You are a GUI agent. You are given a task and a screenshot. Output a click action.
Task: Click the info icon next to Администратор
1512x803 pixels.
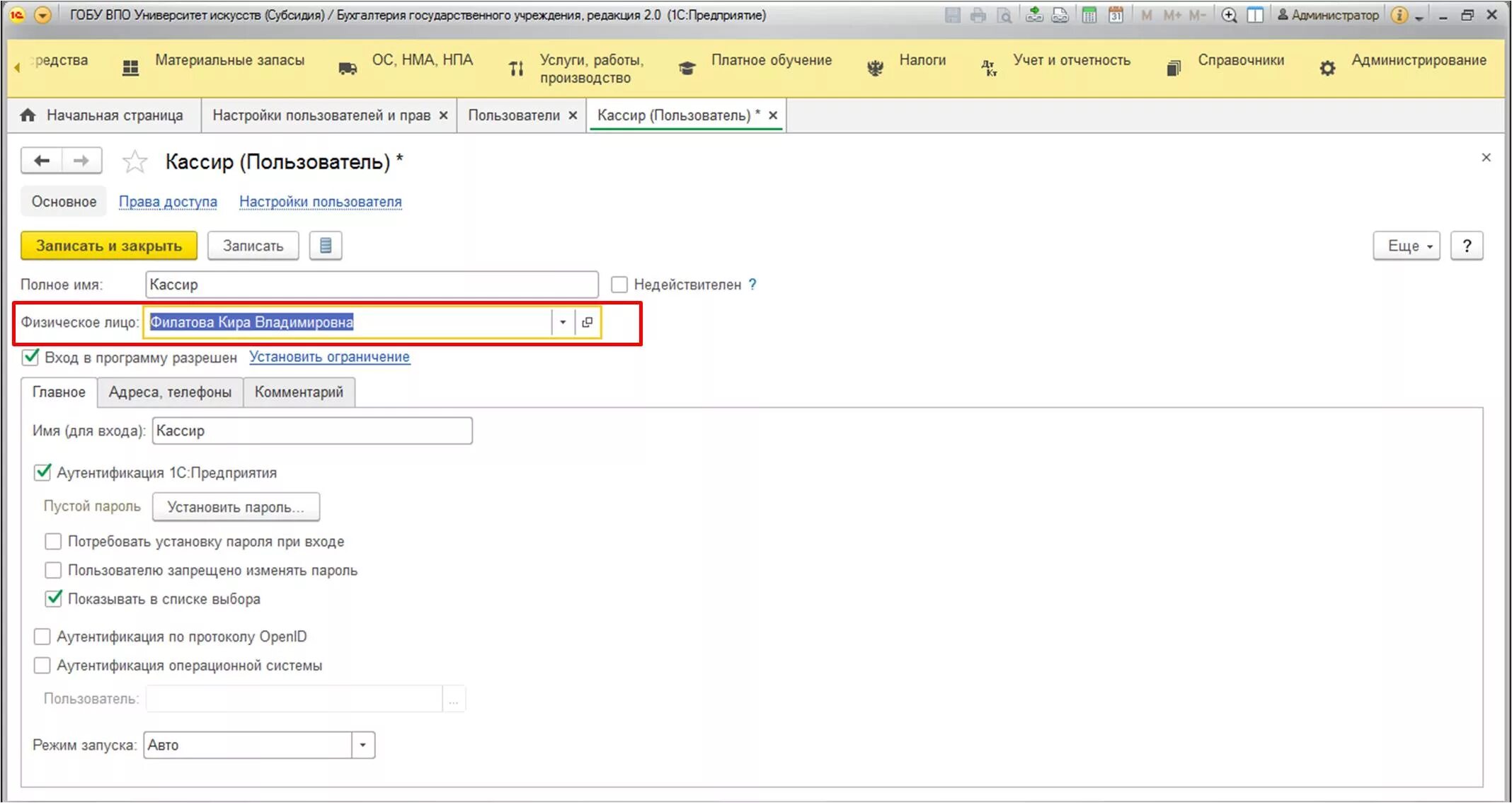click(x=1399, y=15)
